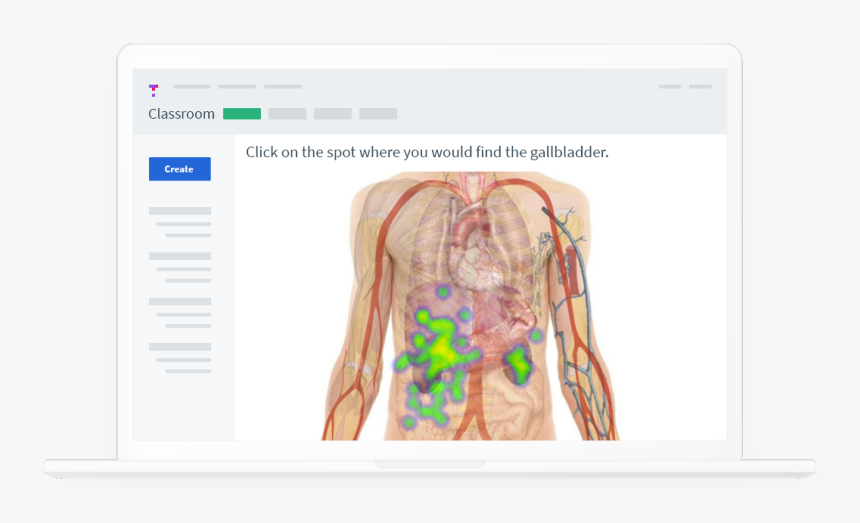
Task: Select the last gray tab in Classroom header
Action: coord(378,114)
